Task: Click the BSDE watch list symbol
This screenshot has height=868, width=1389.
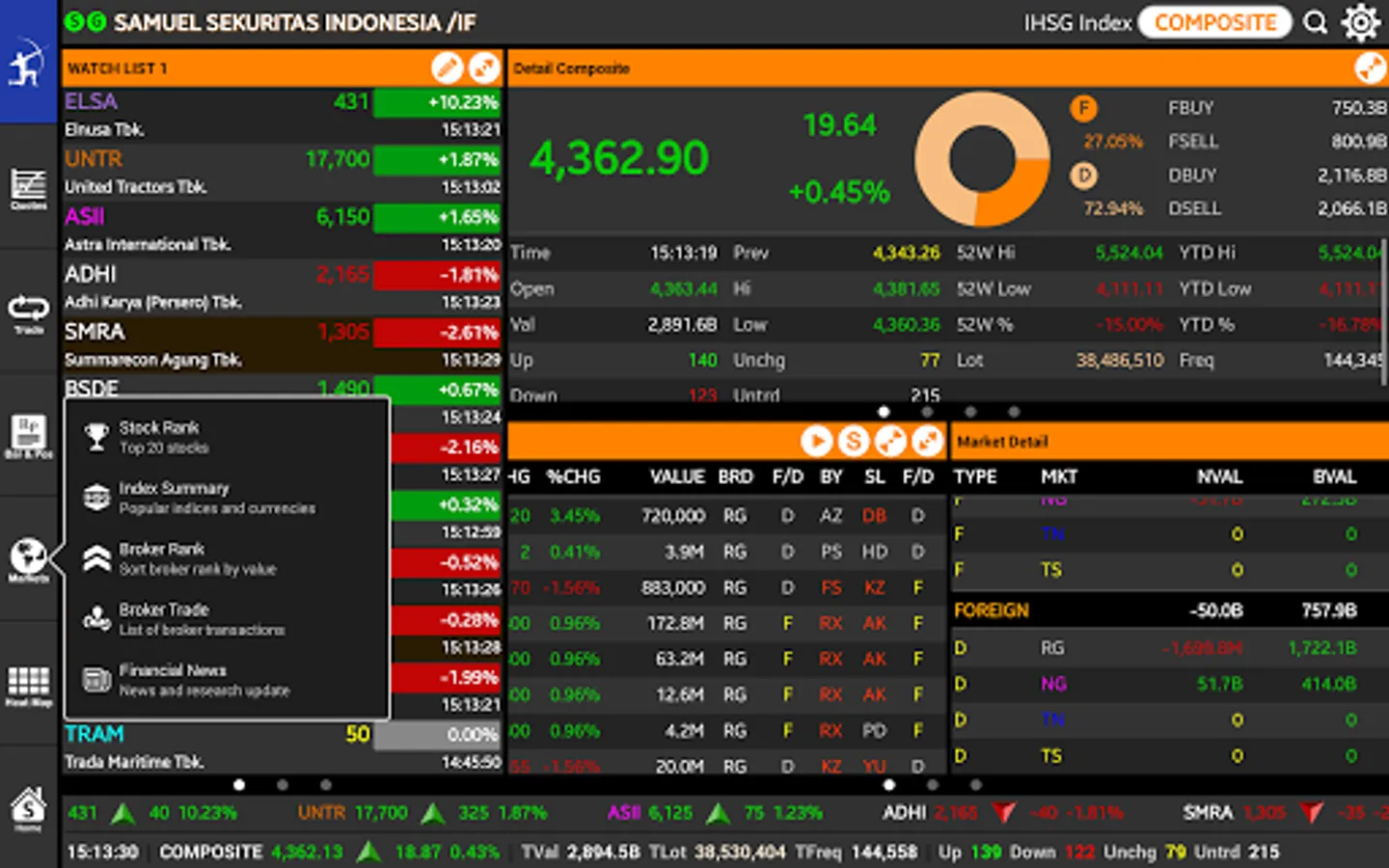Action: [x=92, y=388]
